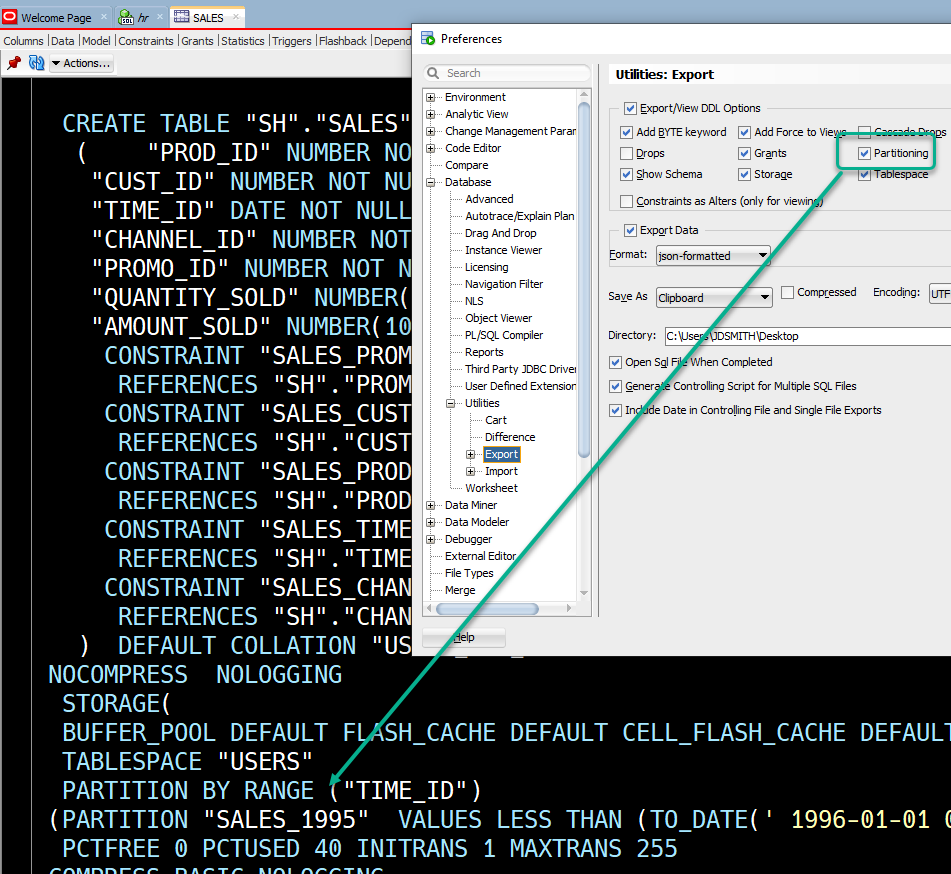Open the Statistics tab
The image size is (951, 874).
[243, 41]
